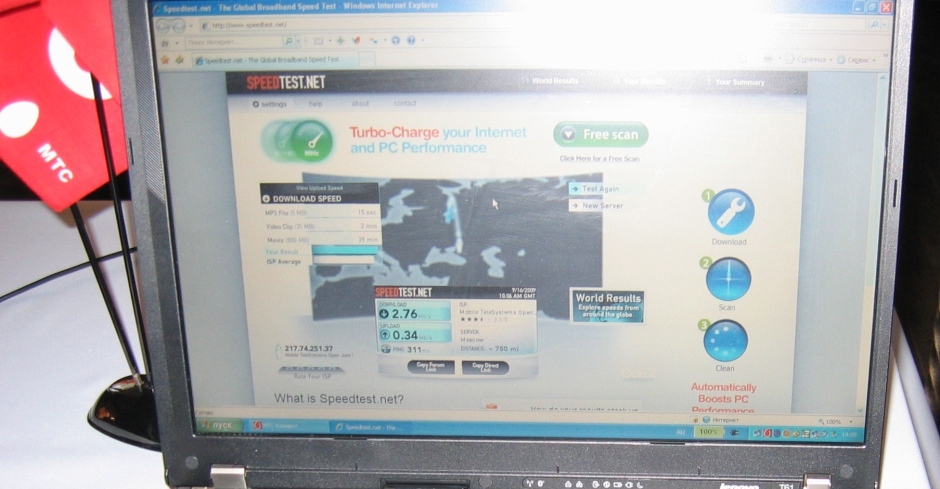Click the blue wrench Download icon
The height and width of the screenshot is (489, 940).
coord(730,212)
